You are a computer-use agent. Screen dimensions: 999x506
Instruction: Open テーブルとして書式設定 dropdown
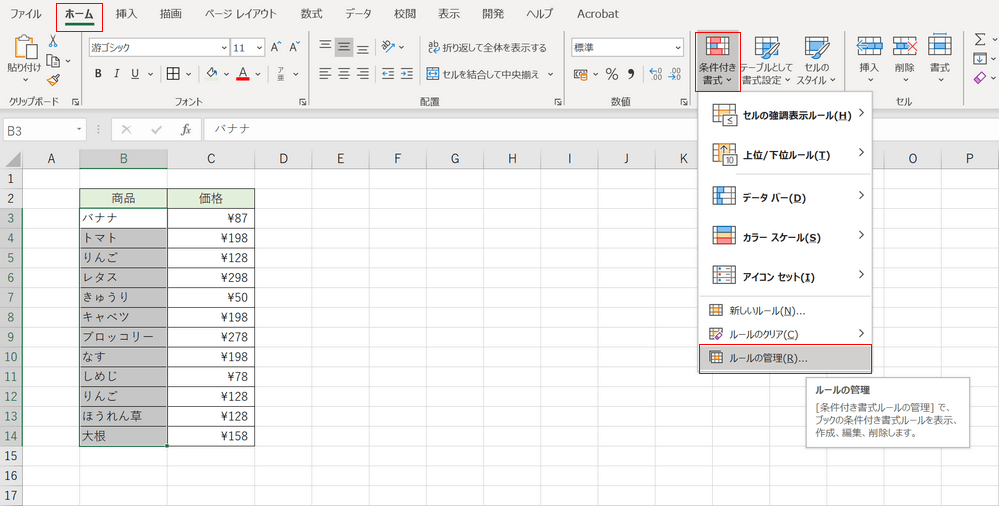coord(766,62)
